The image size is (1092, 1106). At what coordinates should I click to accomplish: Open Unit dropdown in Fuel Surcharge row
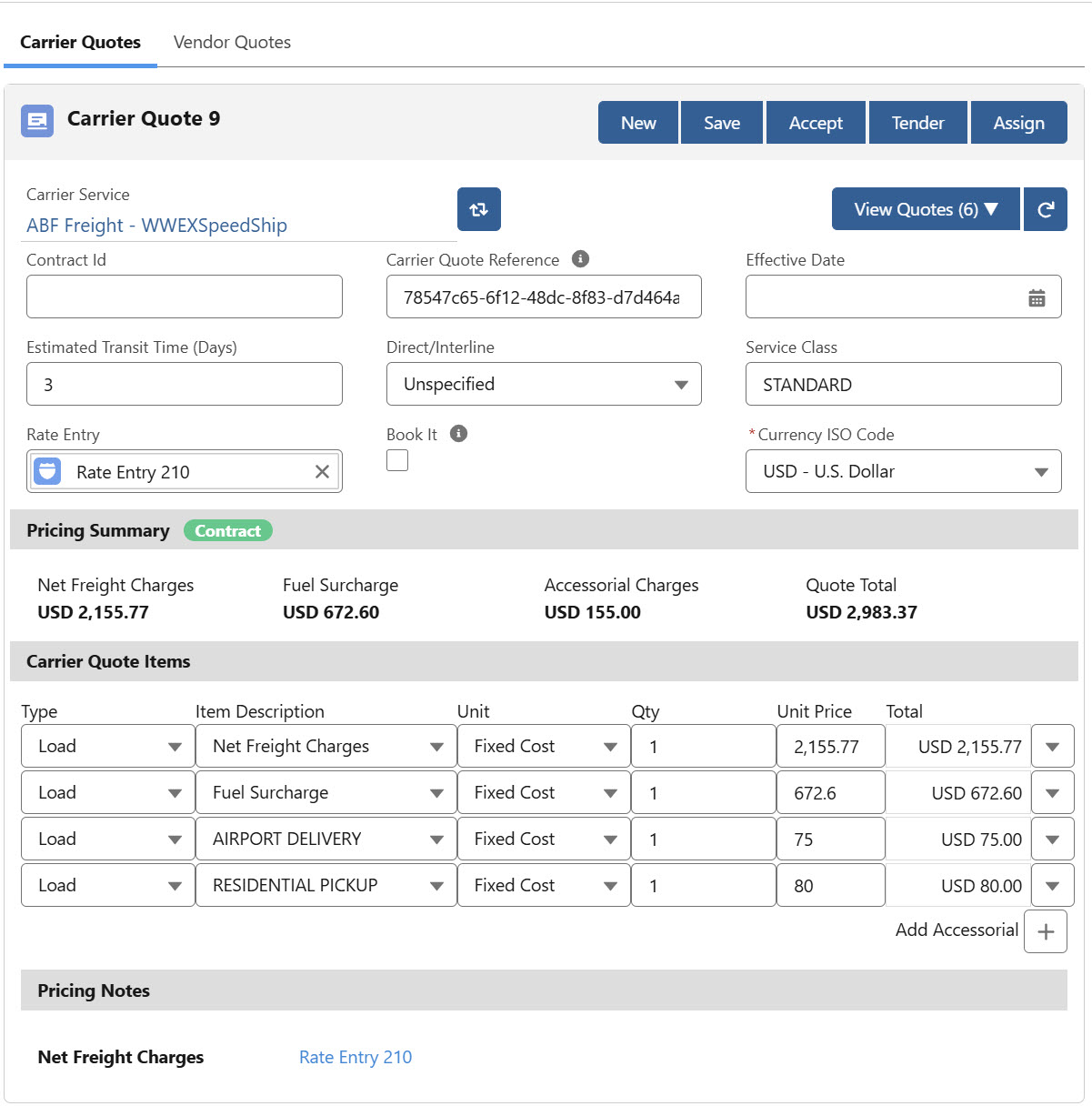pyautogui.click(x=544, y=793)
